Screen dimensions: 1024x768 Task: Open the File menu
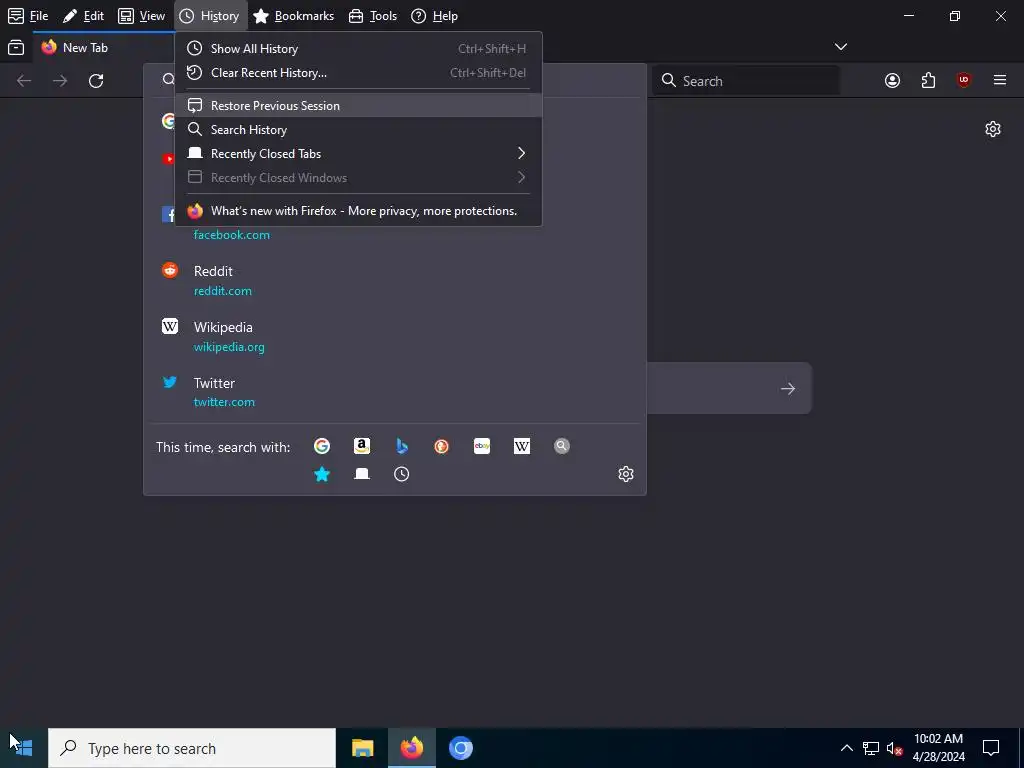[28, 16]
